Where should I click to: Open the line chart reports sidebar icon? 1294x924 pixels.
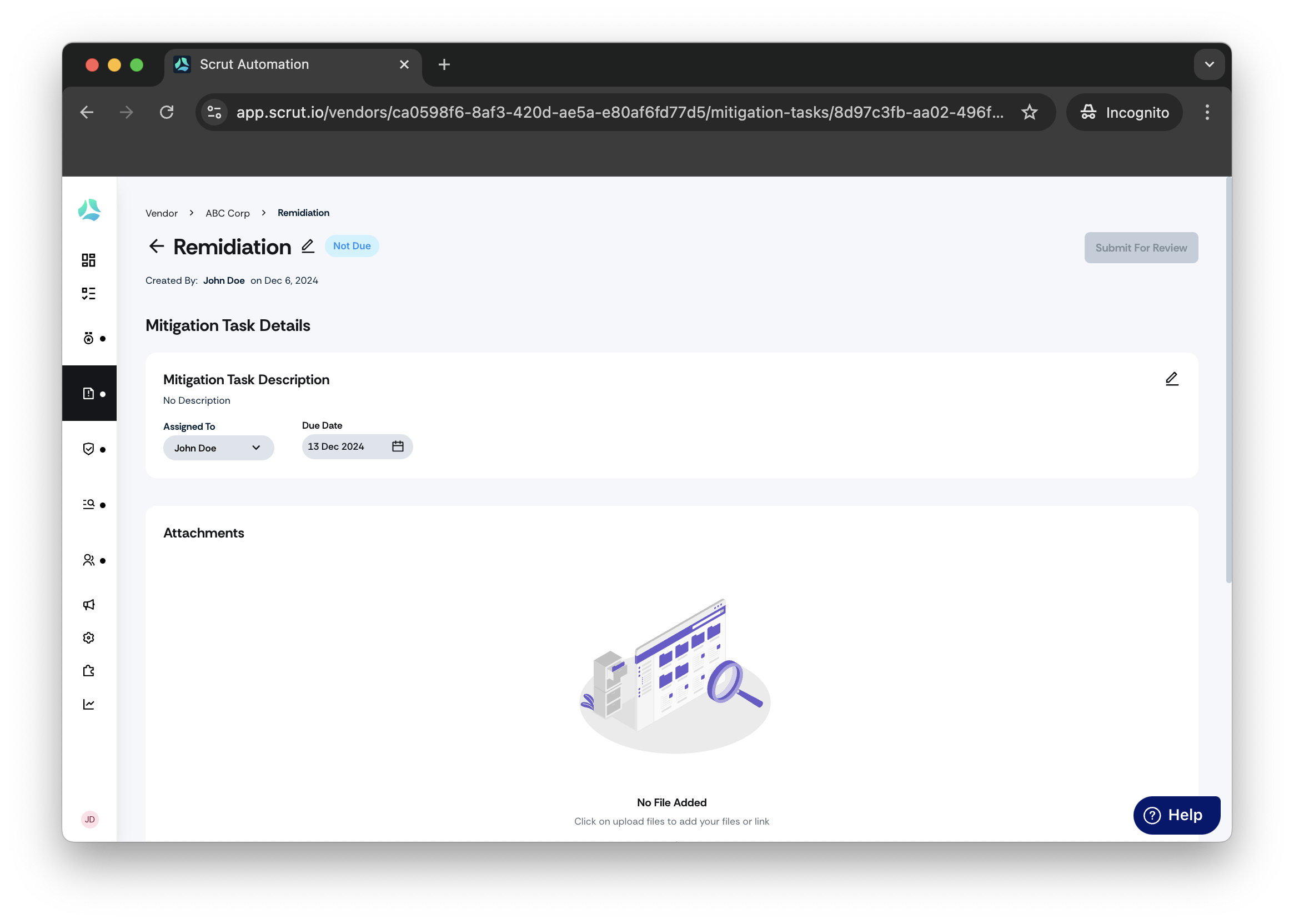pos(88,704)
